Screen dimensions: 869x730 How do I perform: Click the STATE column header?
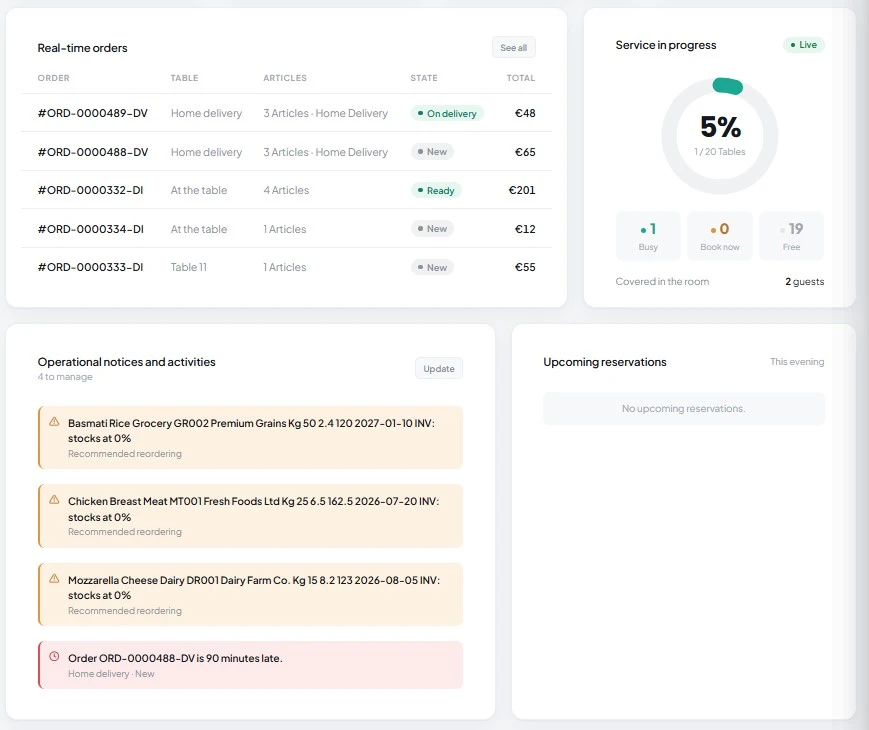coord(424,78)
